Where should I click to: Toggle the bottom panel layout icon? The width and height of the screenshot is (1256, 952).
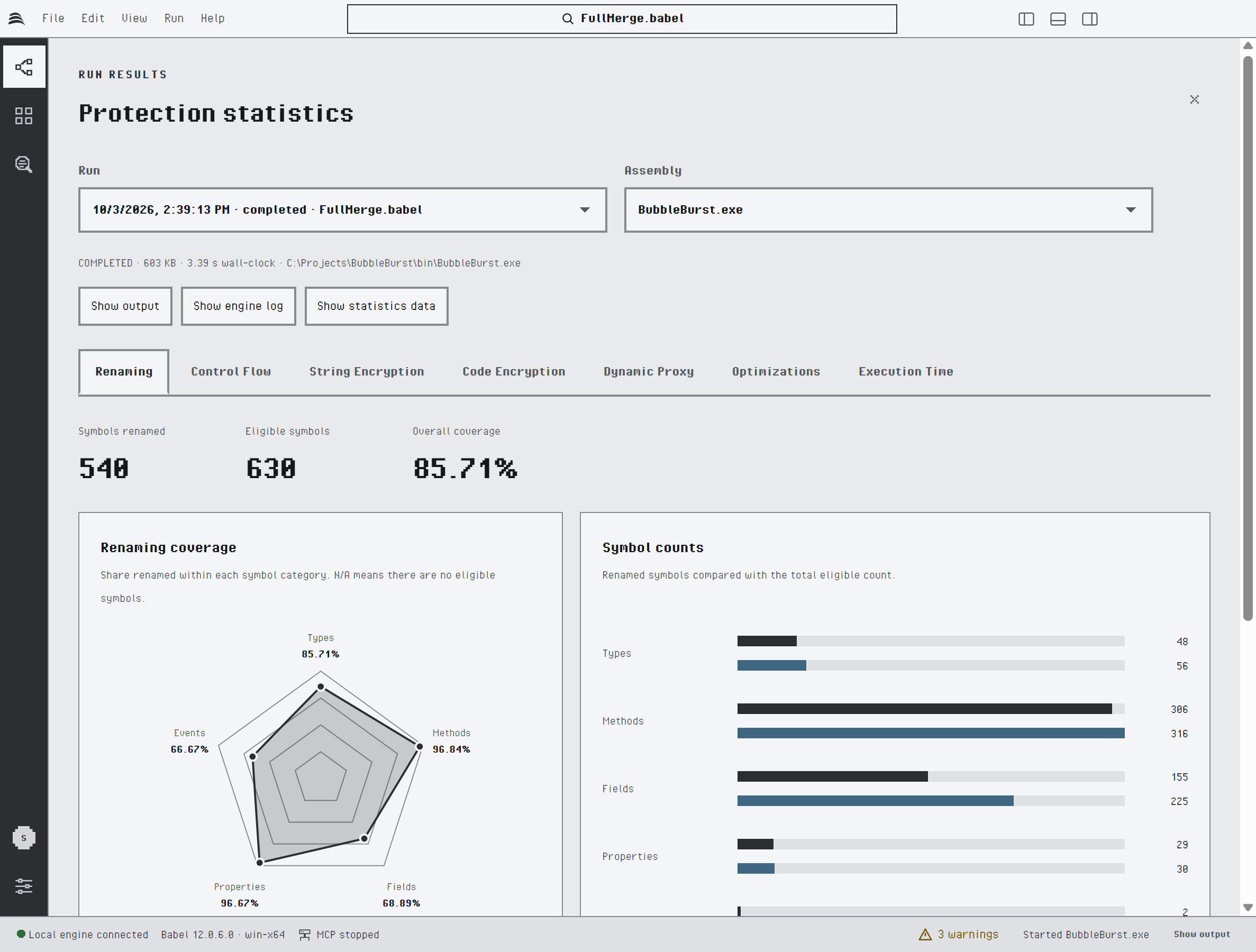coord(1058,19)
